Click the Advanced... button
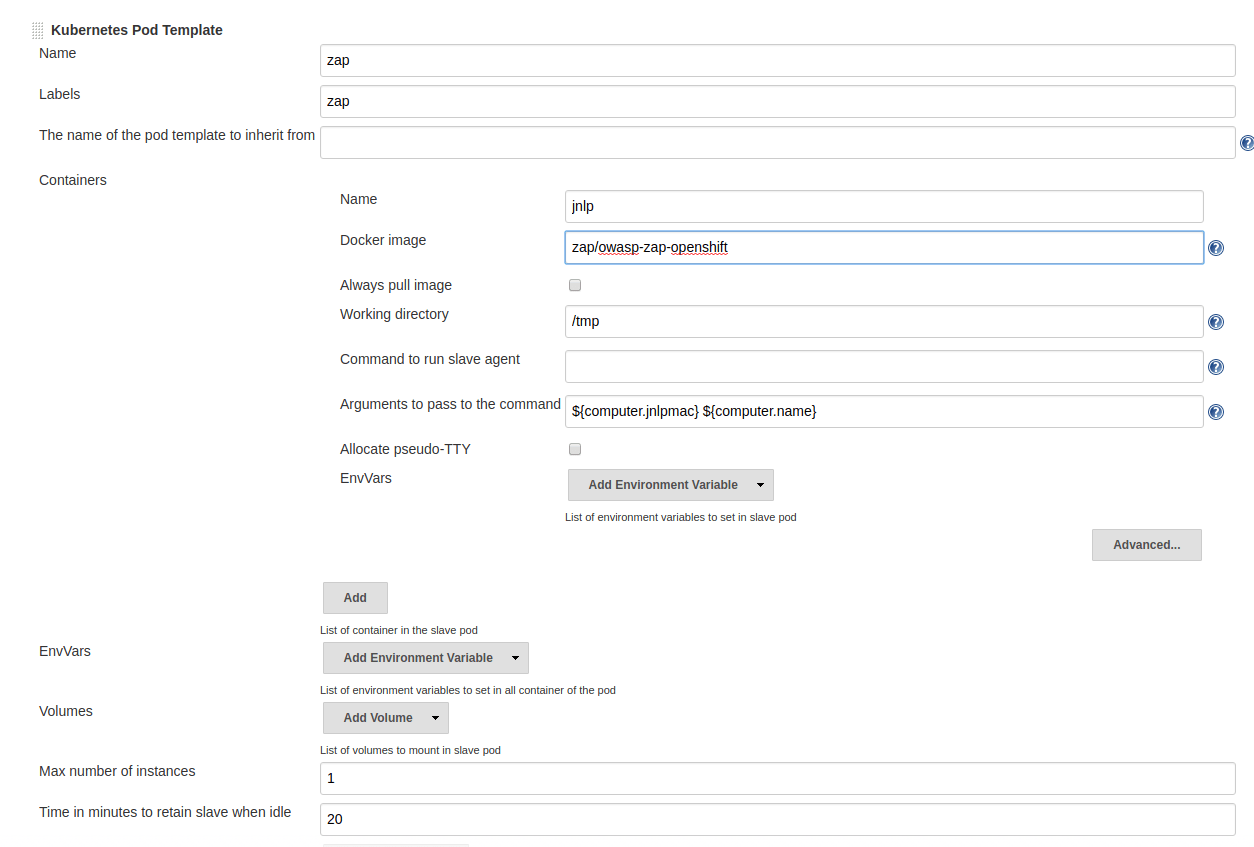 coord(1146,544)
